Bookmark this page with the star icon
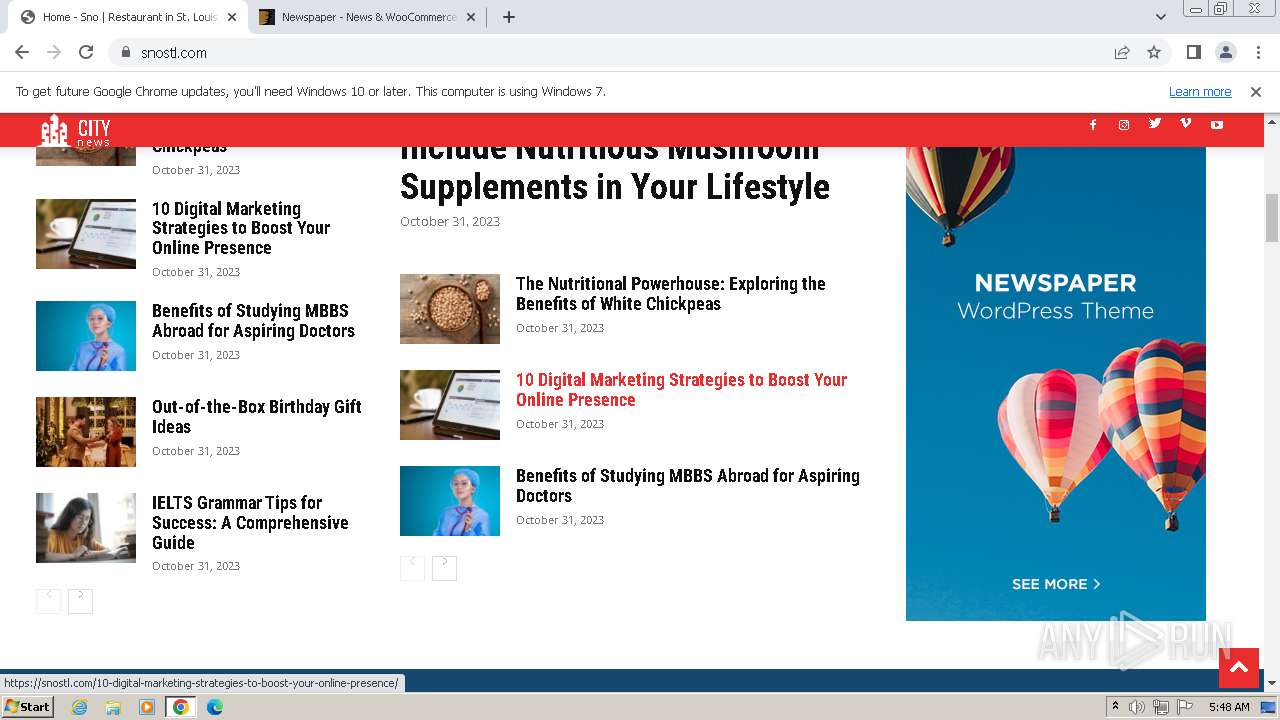 [1154, 53]
